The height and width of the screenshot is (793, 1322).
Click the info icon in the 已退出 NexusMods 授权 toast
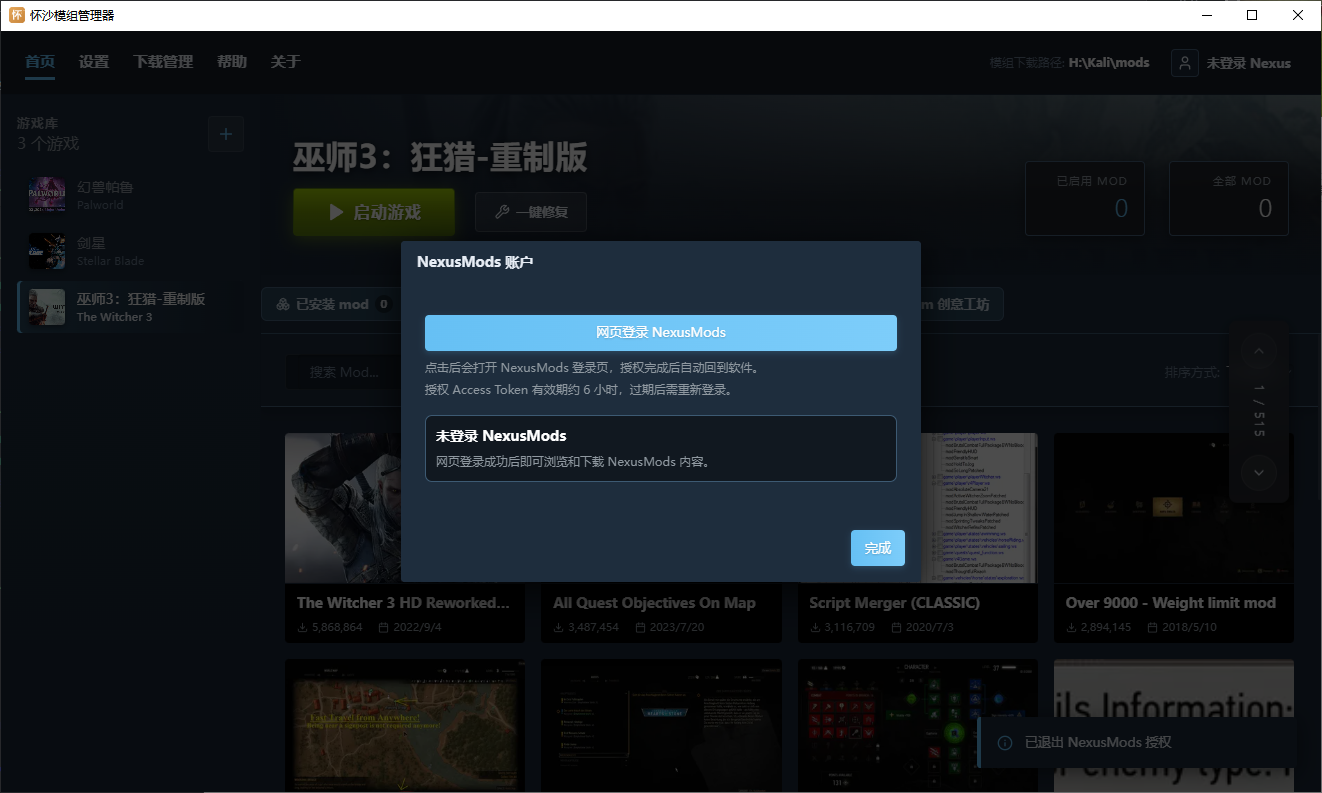(1006, 742)
